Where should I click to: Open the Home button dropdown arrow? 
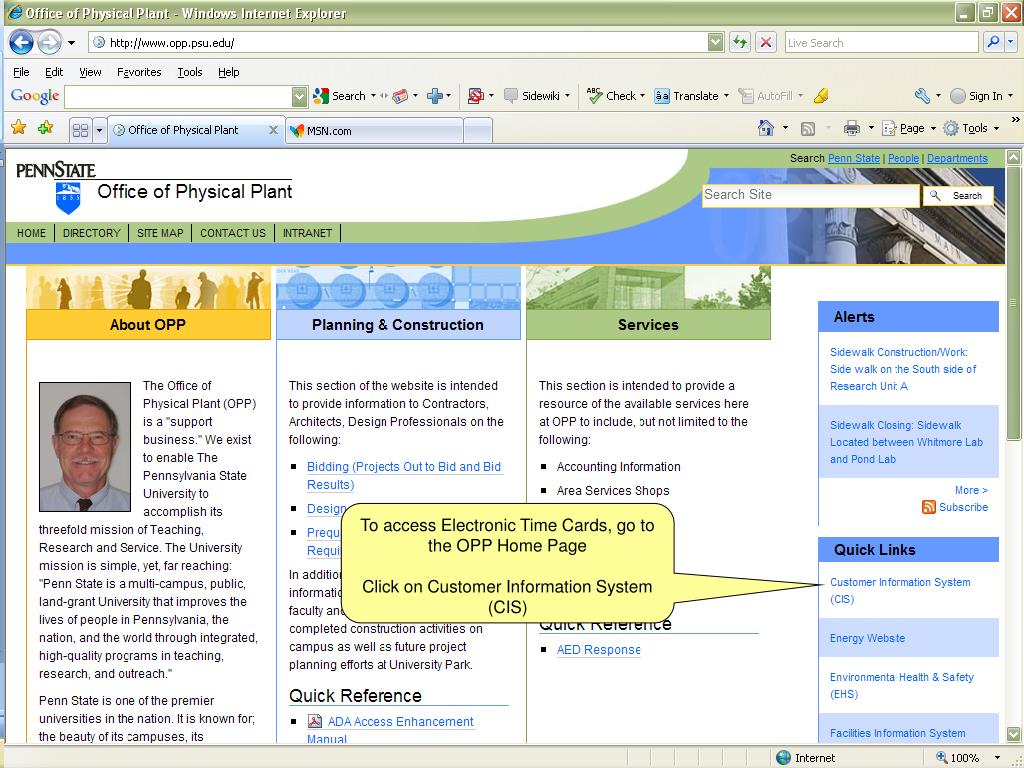tap(785, 128)
